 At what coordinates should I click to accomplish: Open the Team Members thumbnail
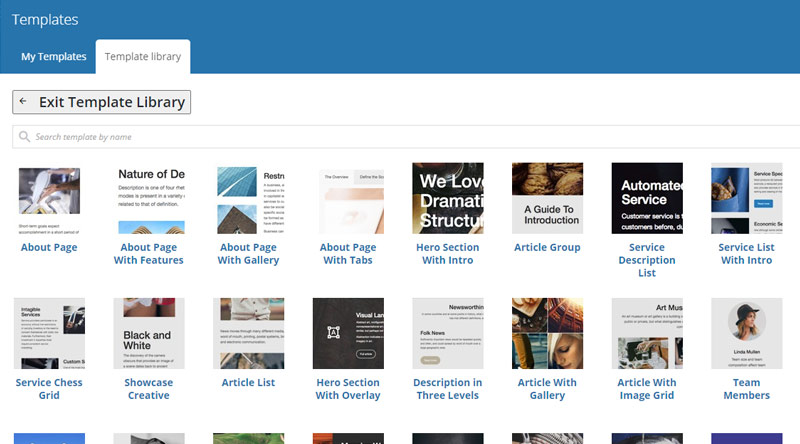point(747,334)
